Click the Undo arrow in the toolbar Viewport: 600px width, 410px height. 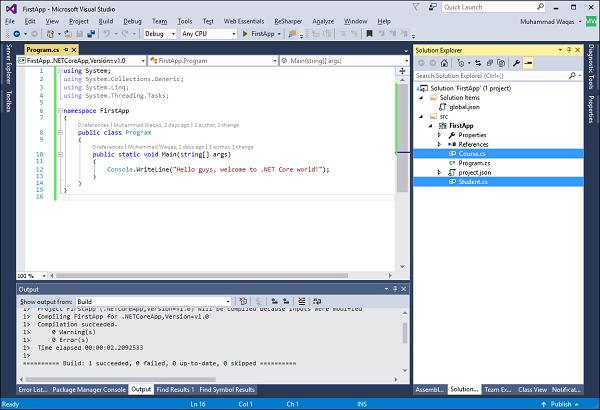click(x=107, y=34)
